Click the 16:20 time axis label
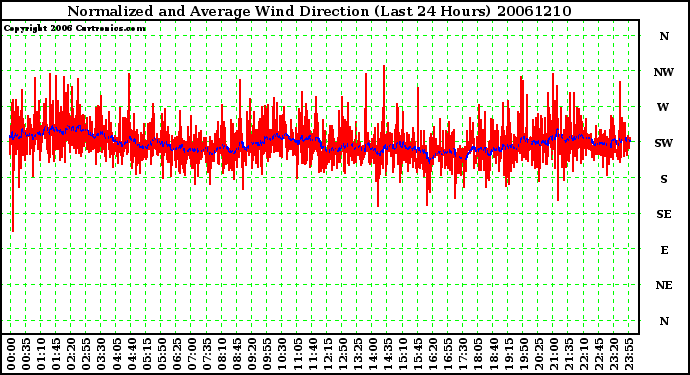Screen dimensions: 690x375 tap(433, 354)
